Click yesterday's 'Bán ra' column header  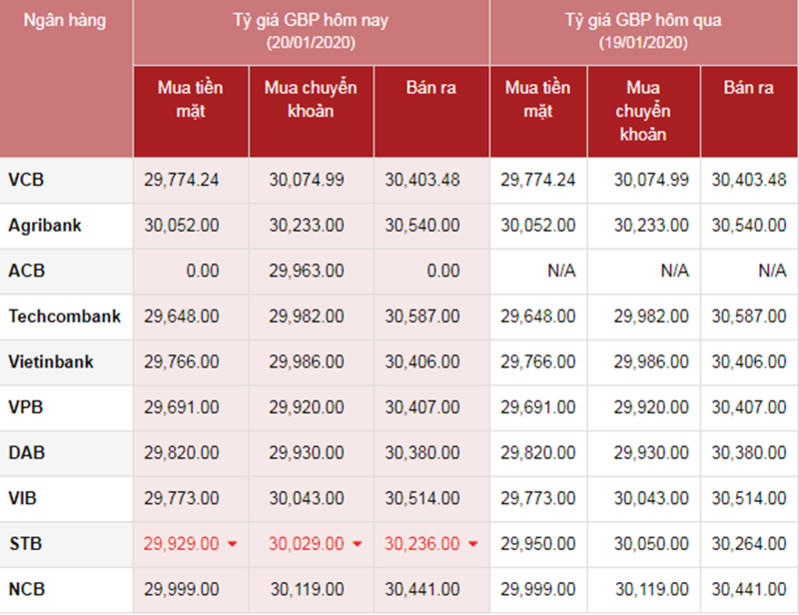tap(749, 88)
